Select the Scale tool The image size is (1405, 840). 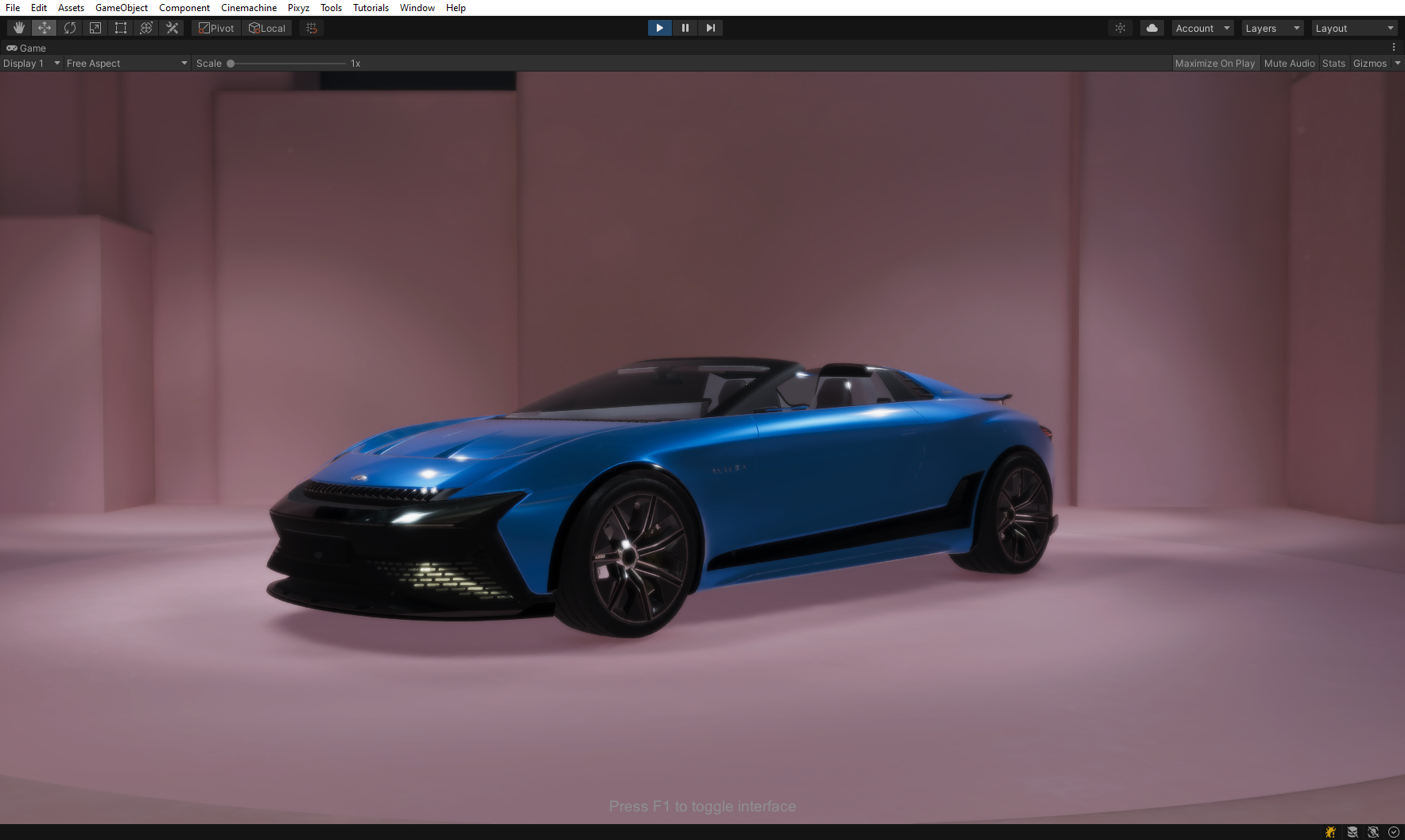point(95,27)
